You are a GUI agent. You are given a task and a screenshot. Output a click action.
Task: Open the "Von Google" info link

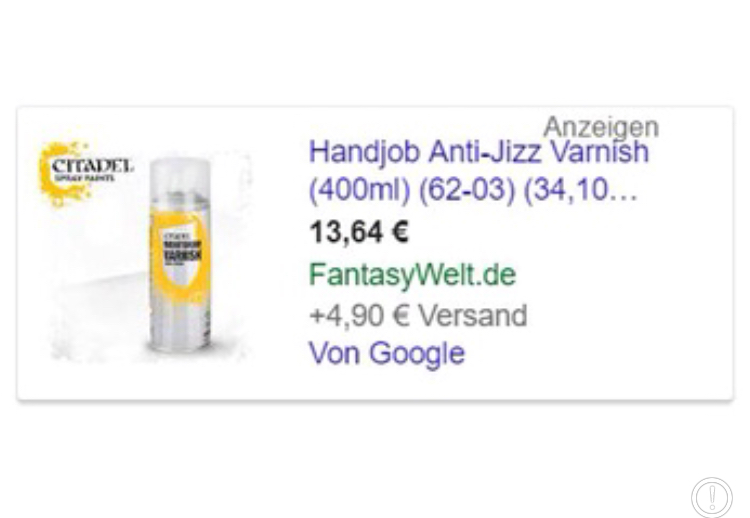pos(386,354)
